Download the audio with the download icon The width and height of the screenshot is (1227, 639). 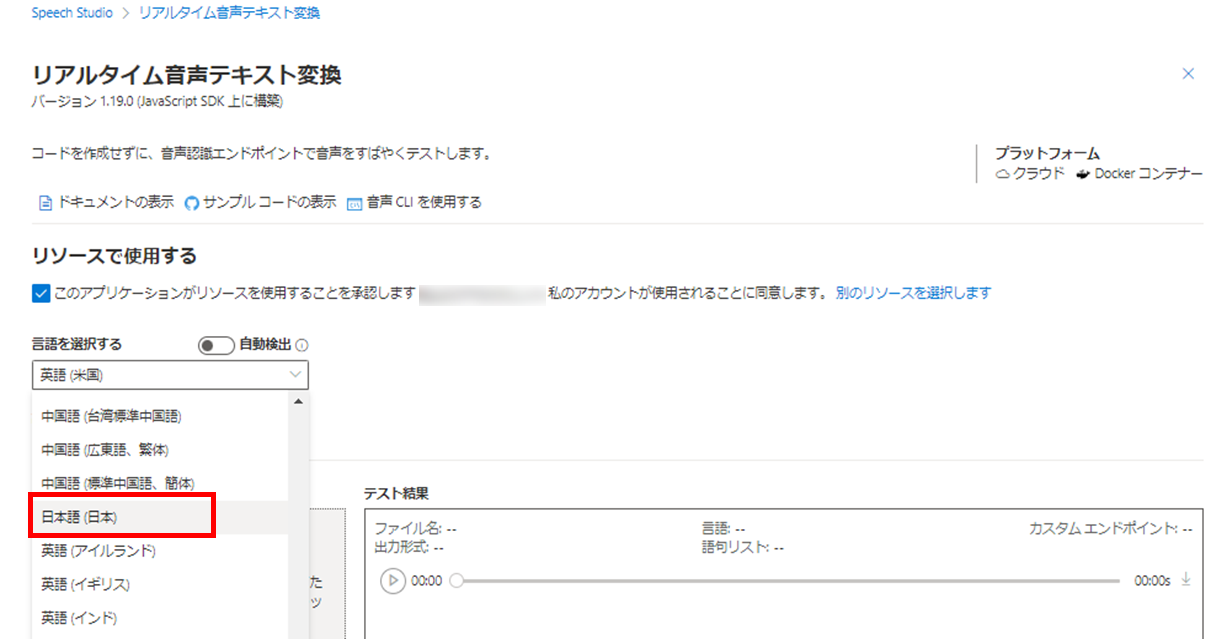click(x=1186, y=579)
